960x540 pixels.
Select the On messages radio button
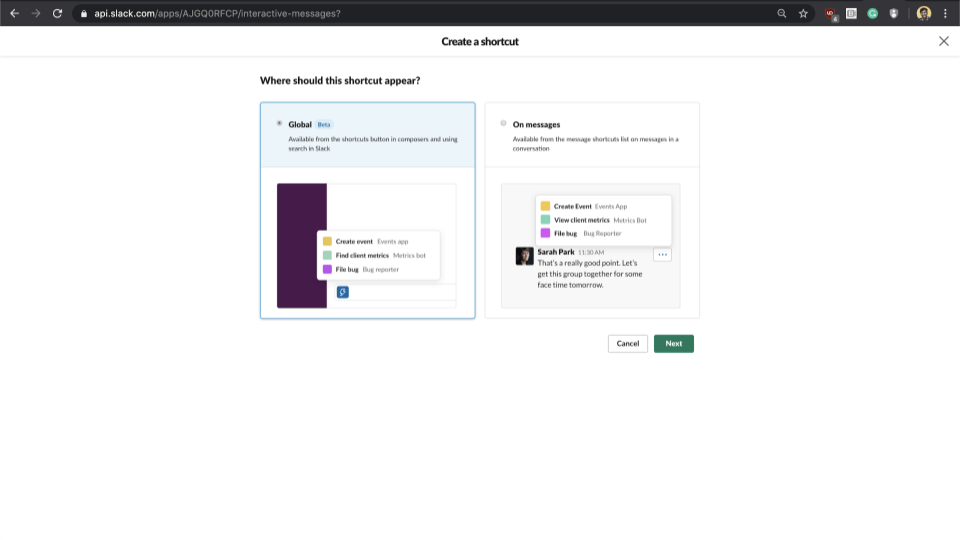[504, 123]
